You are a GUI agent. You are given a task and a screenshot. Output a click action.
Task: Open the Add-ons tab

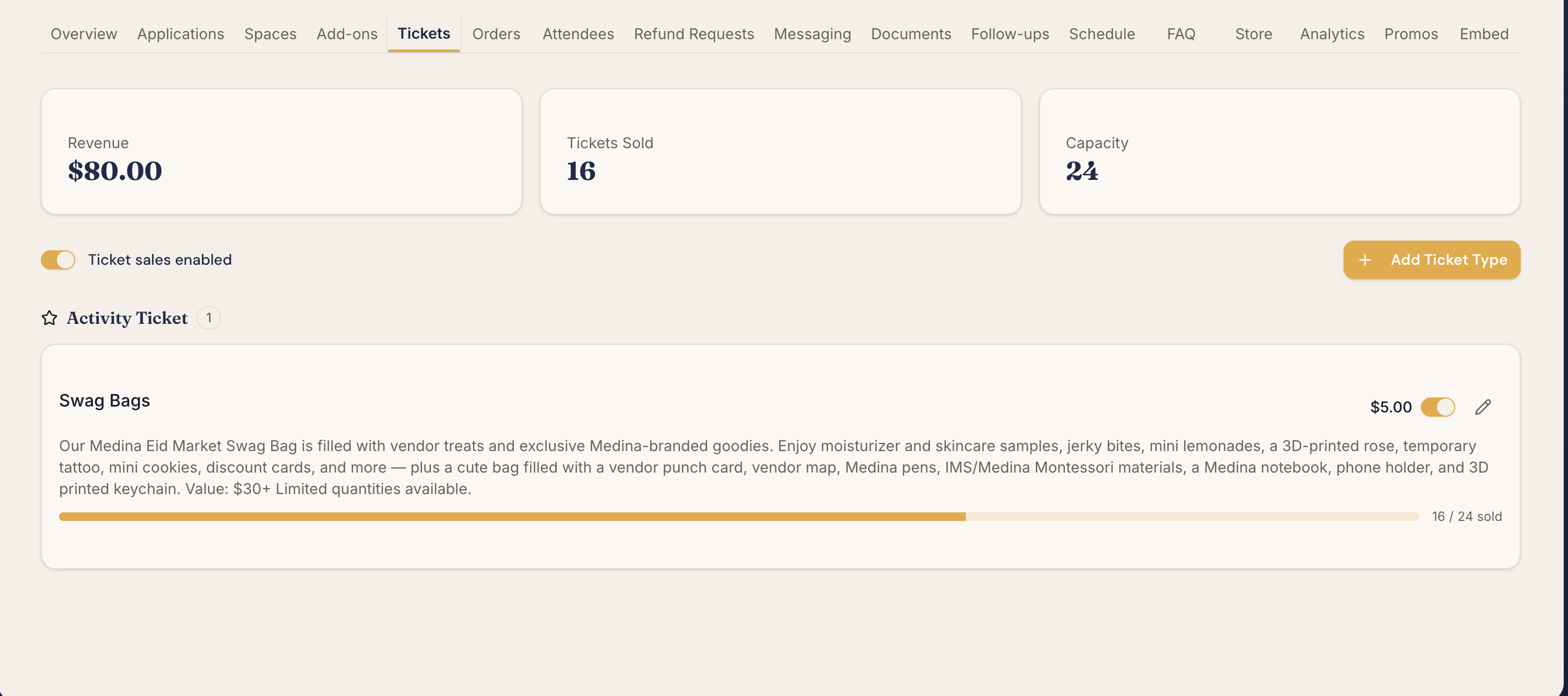pyautogui.click(x=347, y=34)
